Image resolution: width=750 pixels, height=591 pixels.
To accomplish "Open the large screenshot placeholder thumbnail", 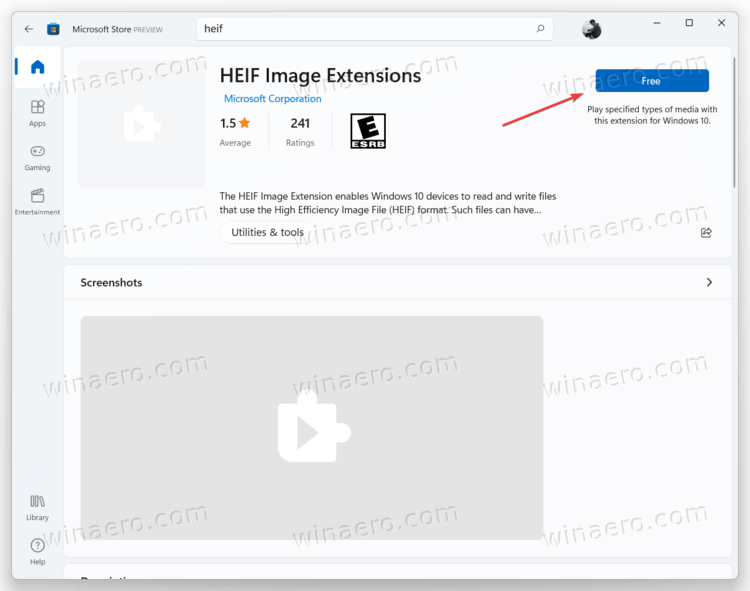I will 312,427.
